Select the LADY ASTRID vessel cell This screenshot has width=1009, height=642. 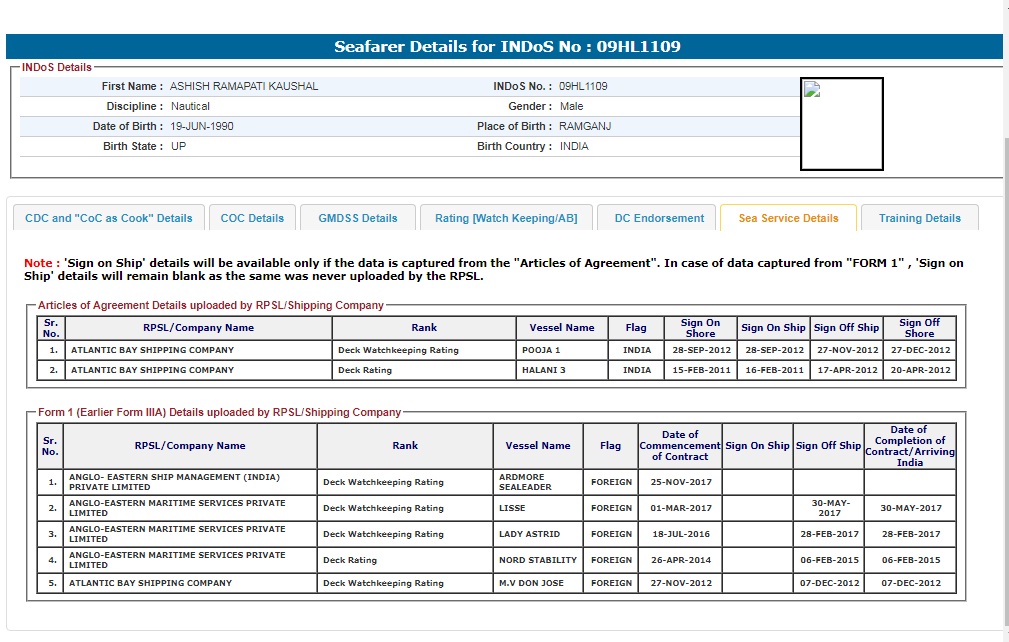[x=537, y=534]
